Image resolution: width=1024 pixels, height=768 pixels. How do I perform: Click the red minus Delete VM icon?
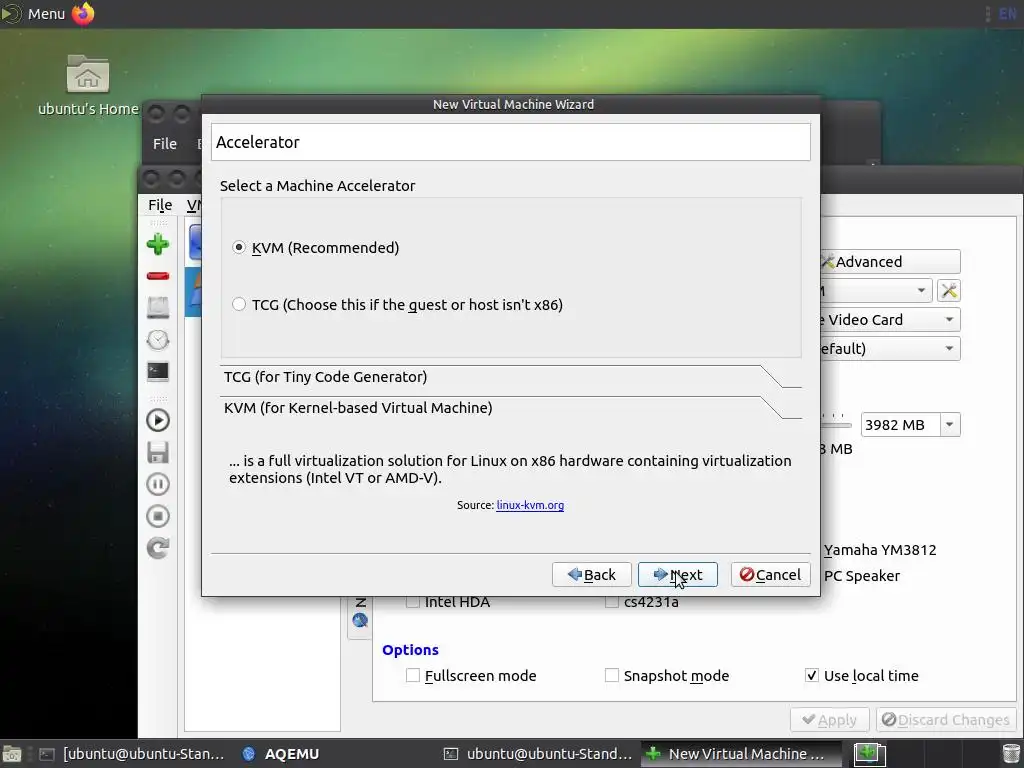click(x=157, y=276)
